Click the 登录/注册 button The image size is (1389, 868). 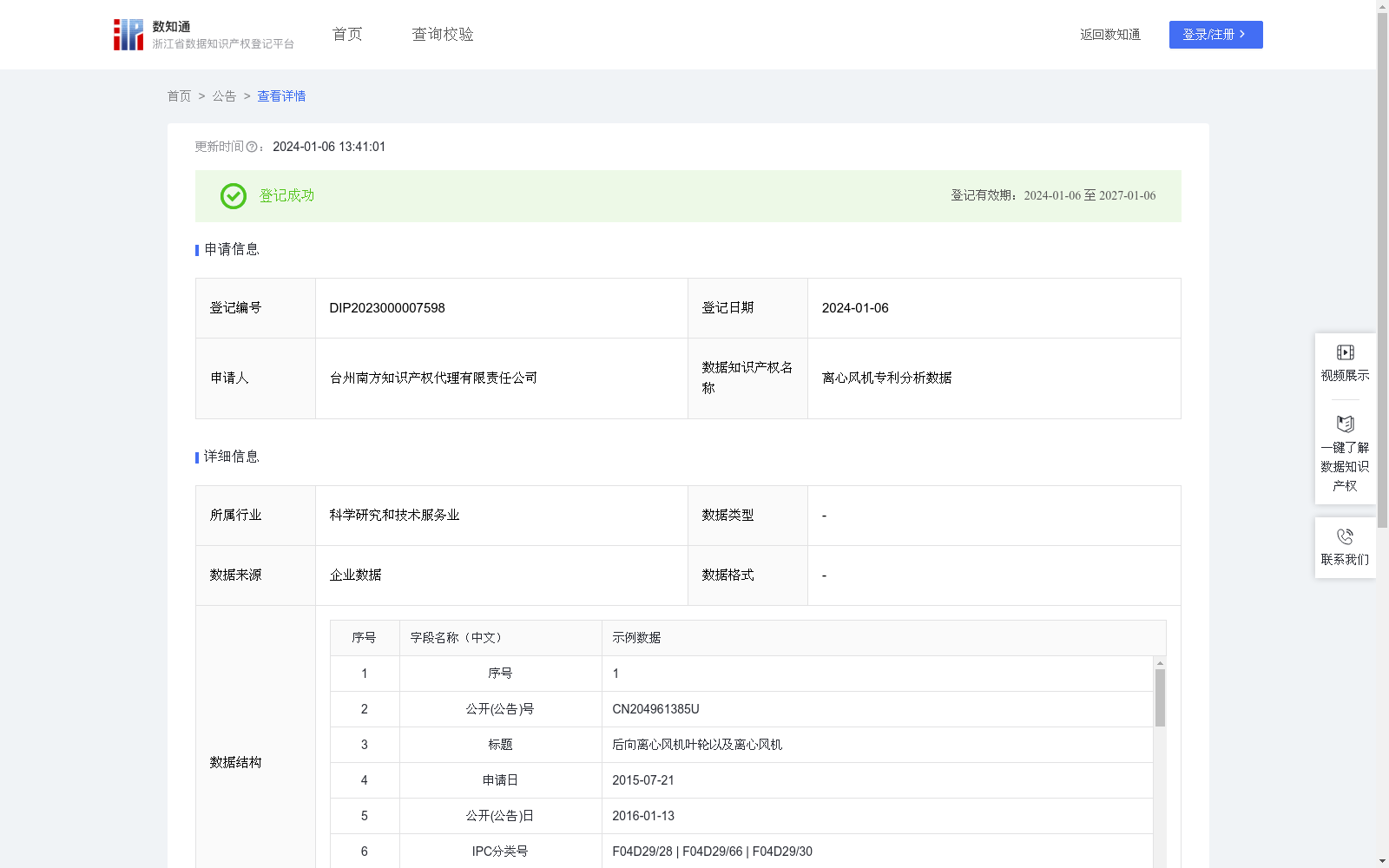1215,35
